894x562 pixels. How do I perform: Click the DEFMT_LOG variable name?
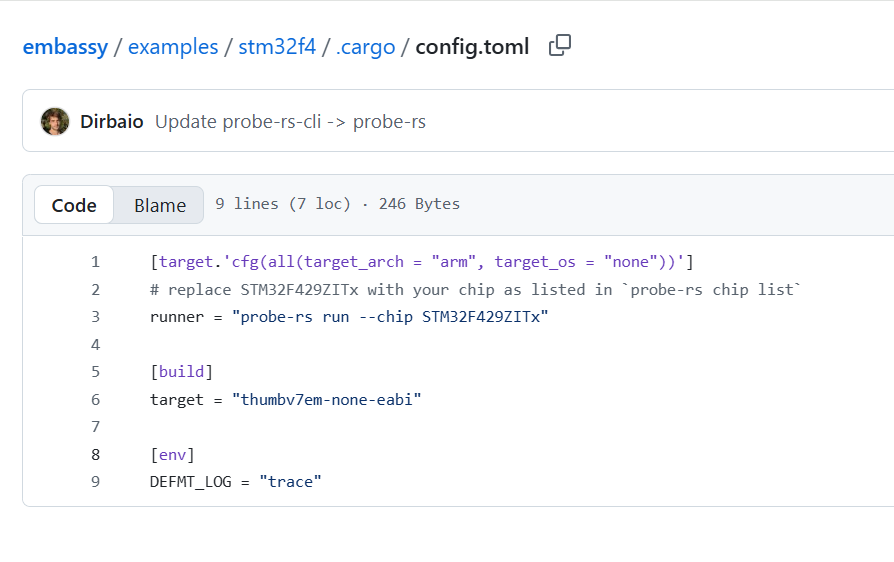(190, 481)
